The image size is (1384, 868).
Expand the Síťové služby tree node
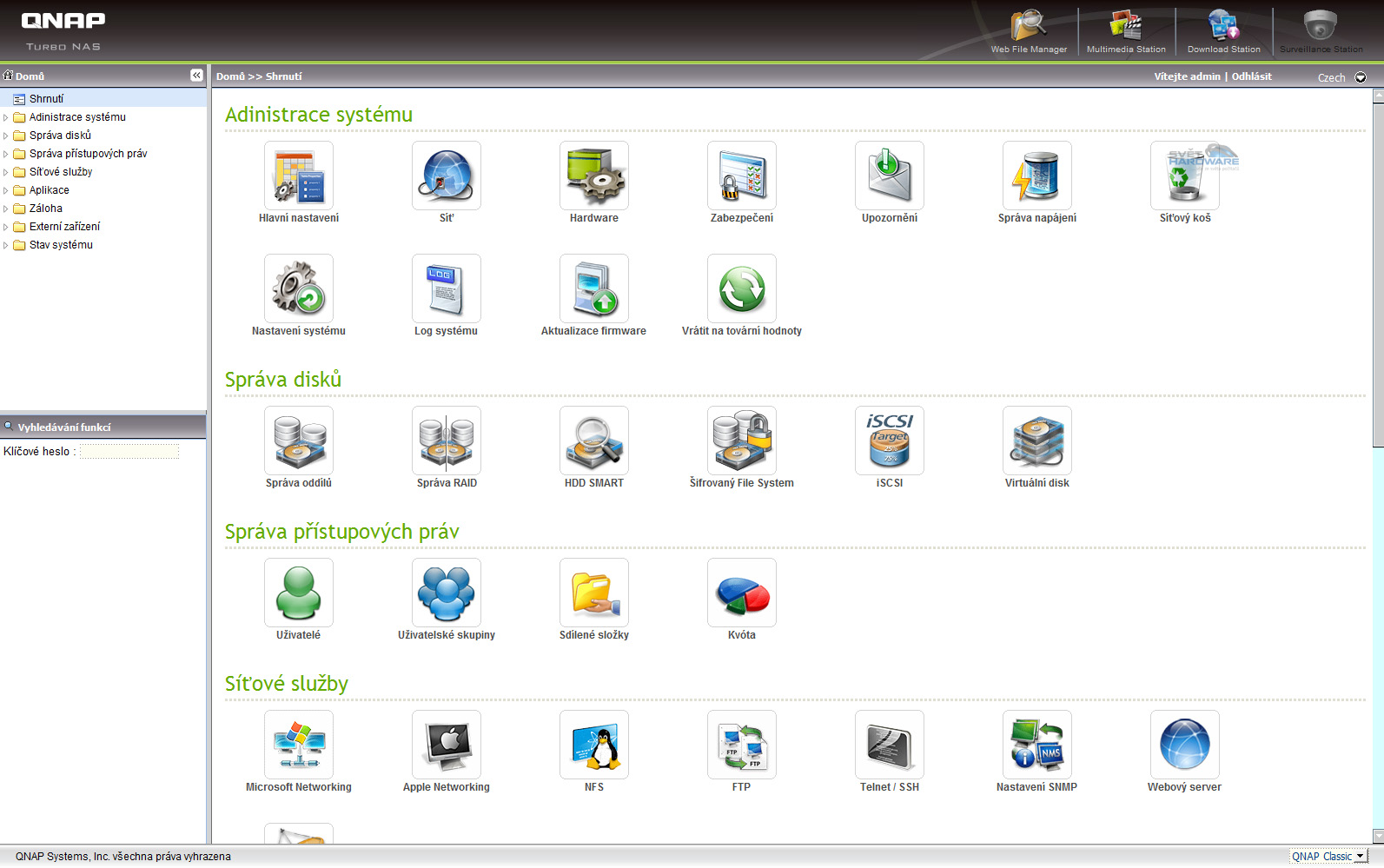6,172
